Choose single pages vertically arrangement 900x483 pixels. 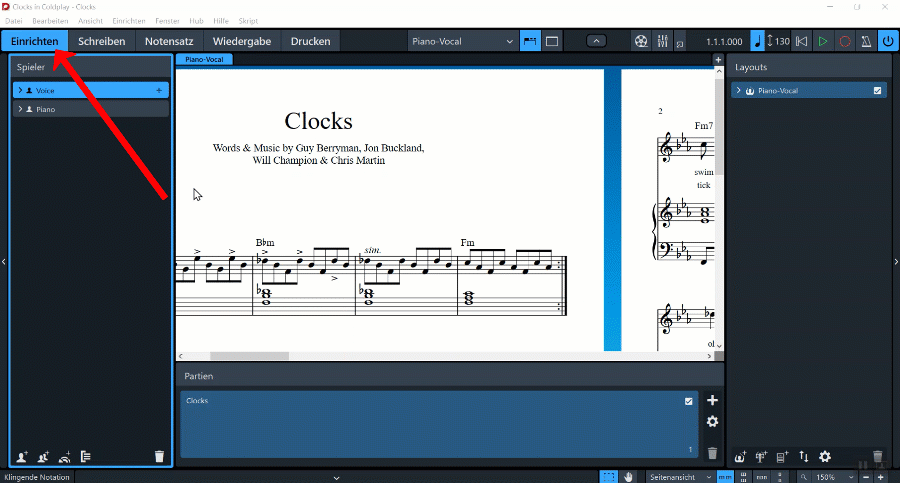pyautogui.click(x=779, y=477)
